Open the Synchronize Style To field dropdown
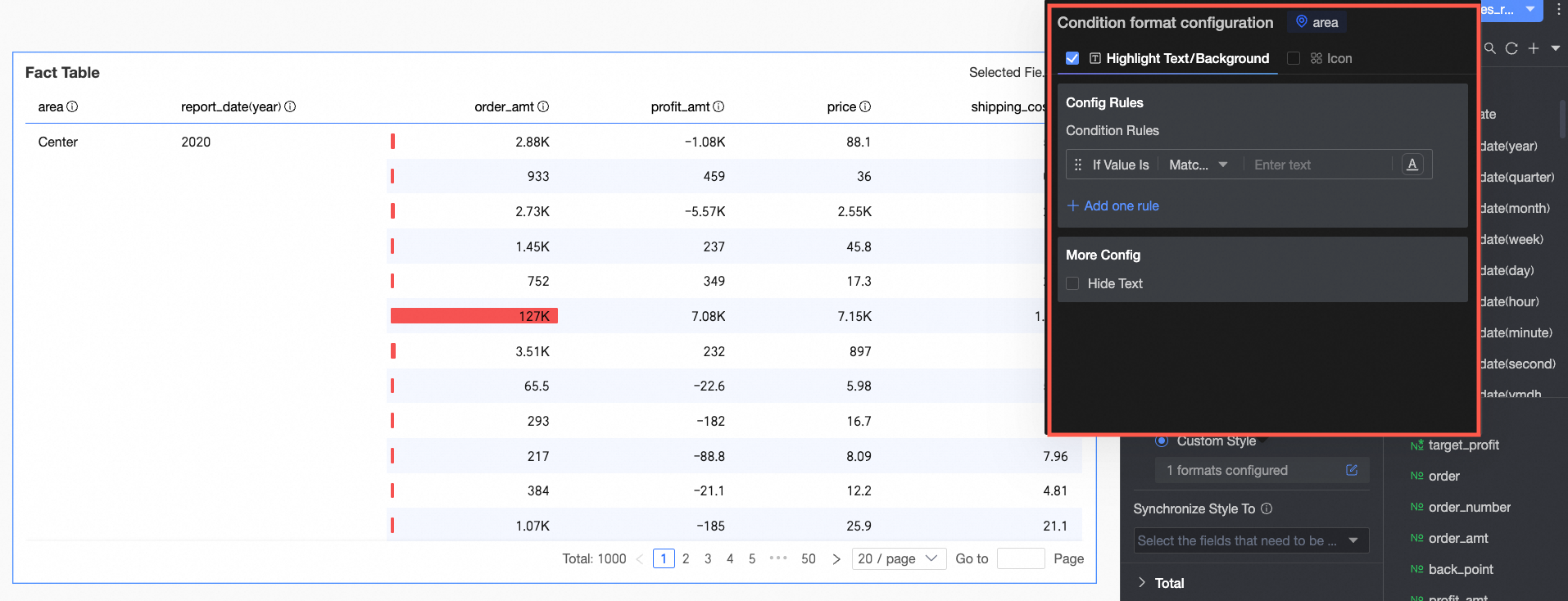 click(x=1251, y=540)
